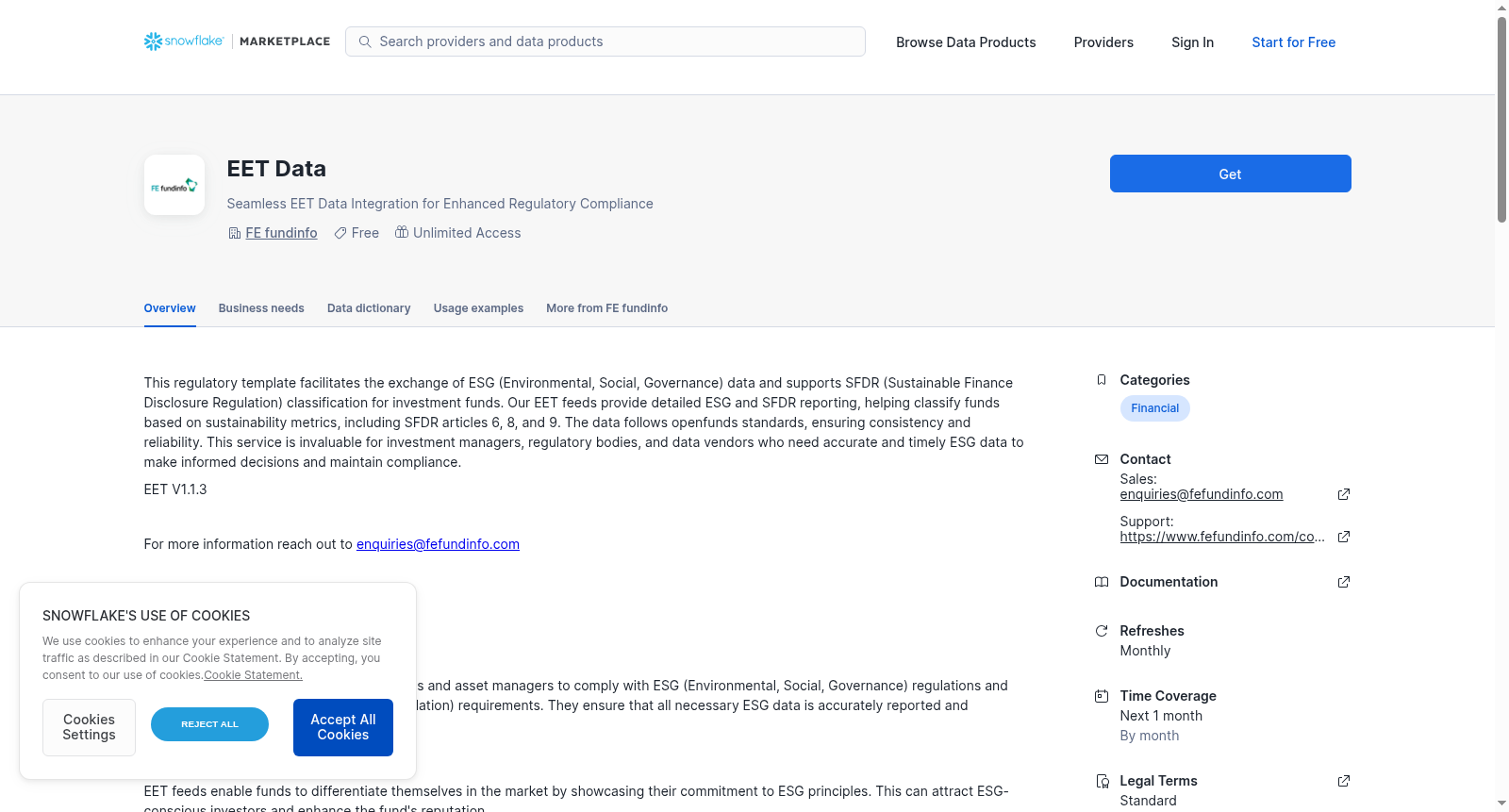
Task: Click the search magnifier icon
Action: [x=365, y=41]
